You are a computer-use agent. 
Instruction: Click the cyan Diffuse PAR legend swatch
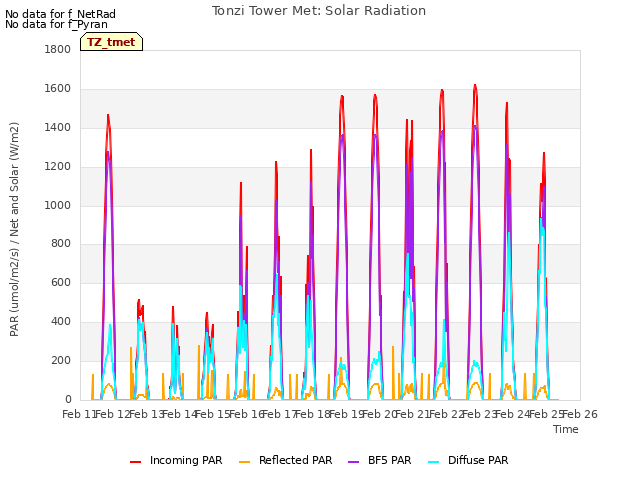click(433, 462)
